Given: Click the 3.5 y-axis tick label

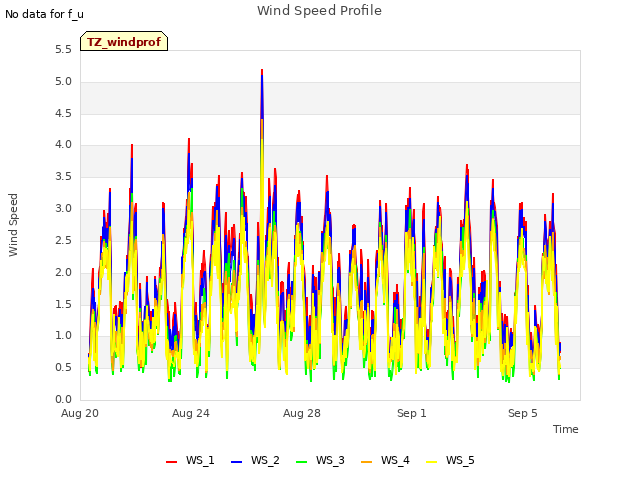Looking at the screenshot, I should [63, 177].
